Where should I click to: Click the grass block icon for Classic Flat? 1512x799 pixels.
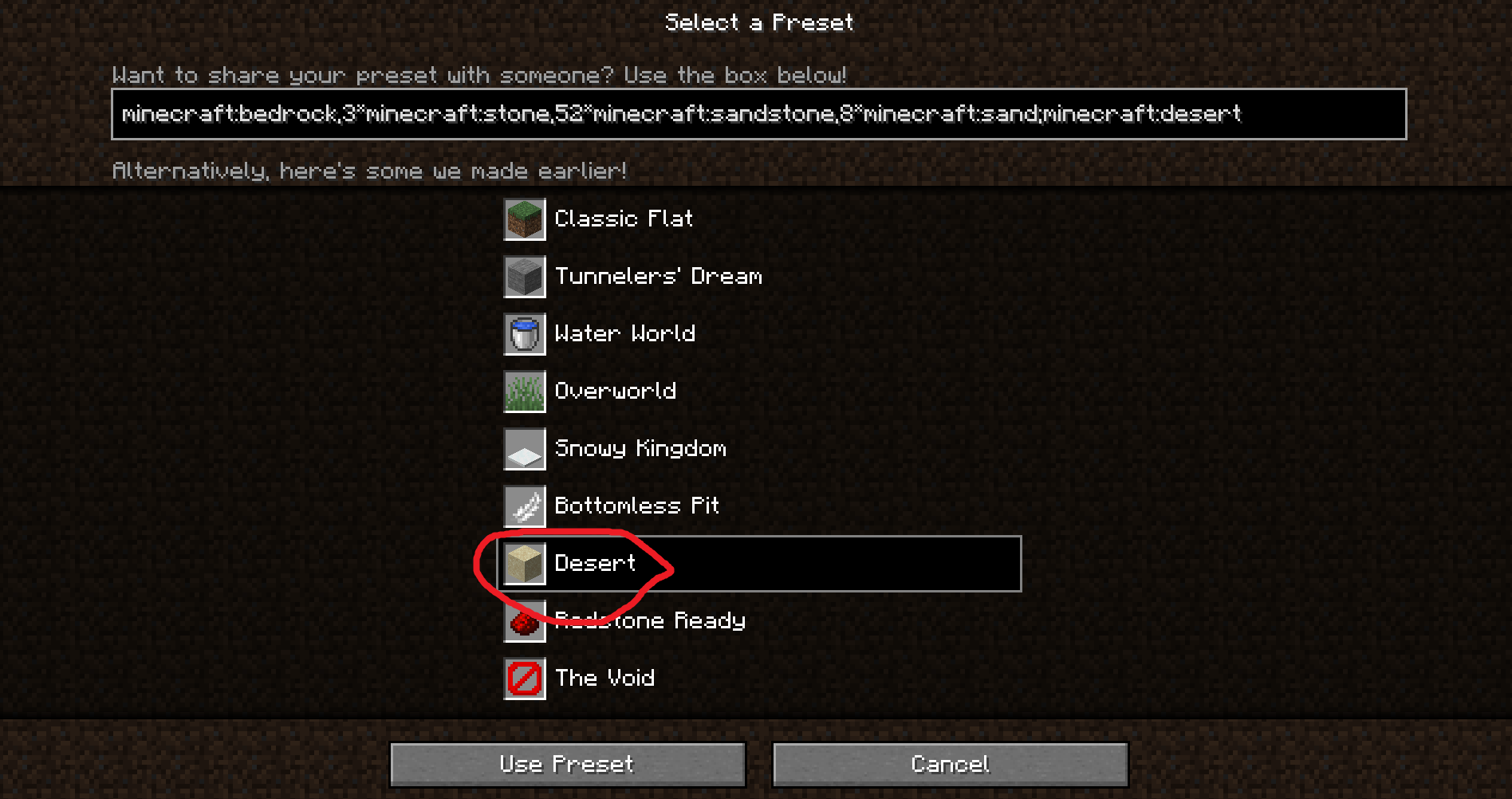(x=525, y=219)
